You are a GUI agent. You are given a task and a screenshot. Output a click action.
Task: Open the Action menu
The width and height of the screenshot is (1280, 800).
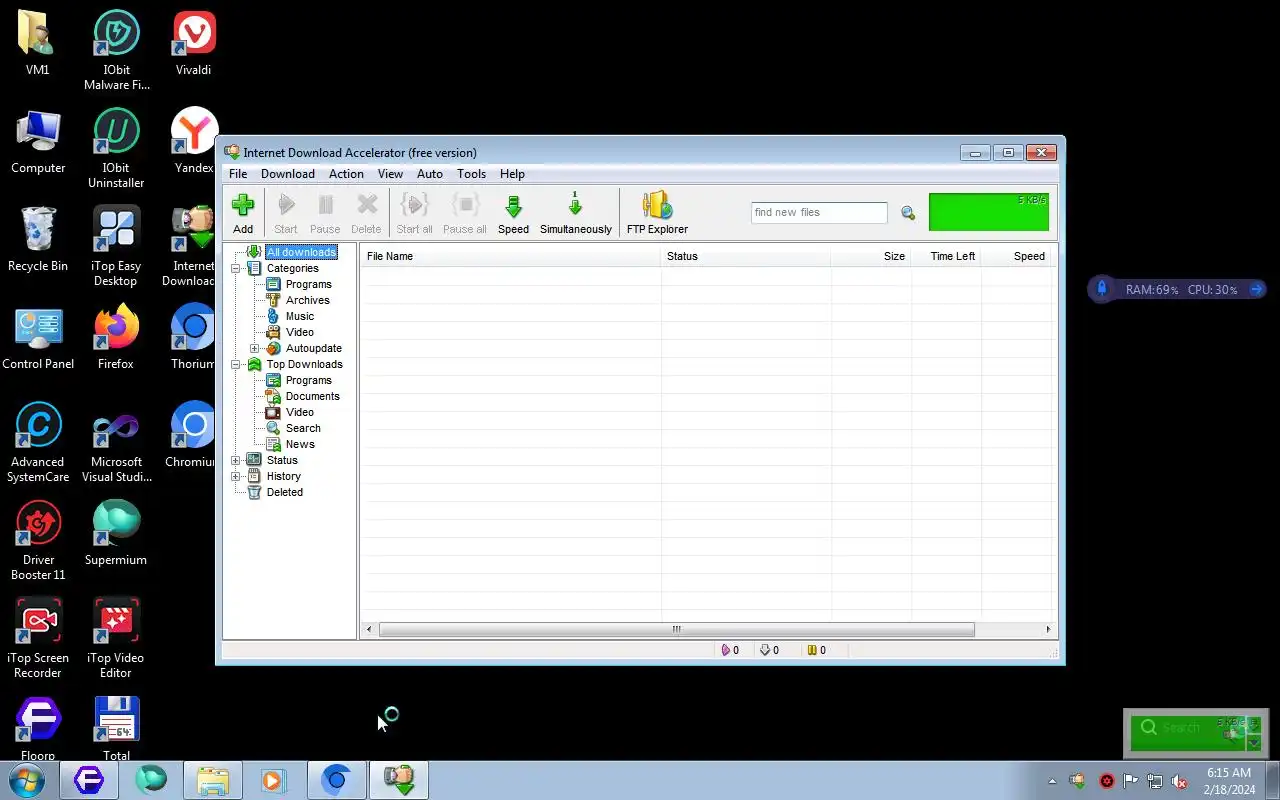346,174
